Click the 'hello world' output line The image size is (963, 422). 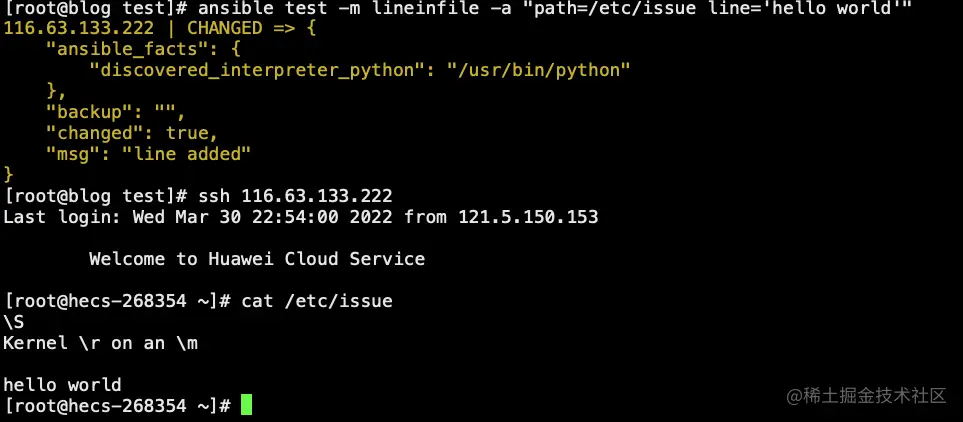(x=62, y=384)
